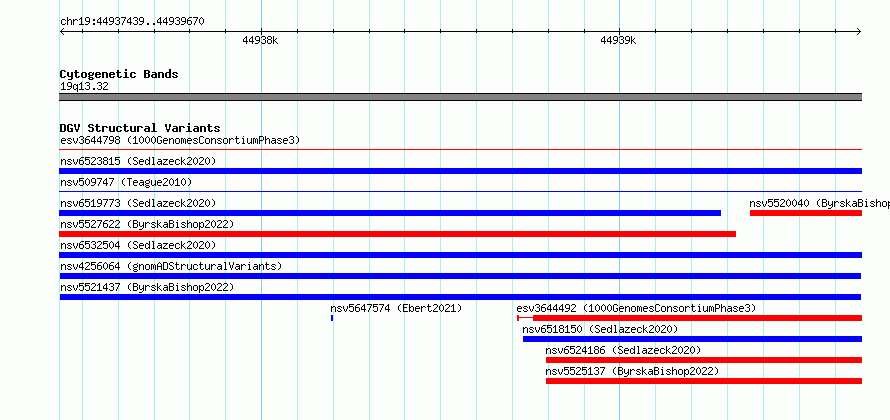The width and height of the screenshot is (890, 420).
Task: Click the tiny blue nsv5647574 marker
Action: [332, 318]
